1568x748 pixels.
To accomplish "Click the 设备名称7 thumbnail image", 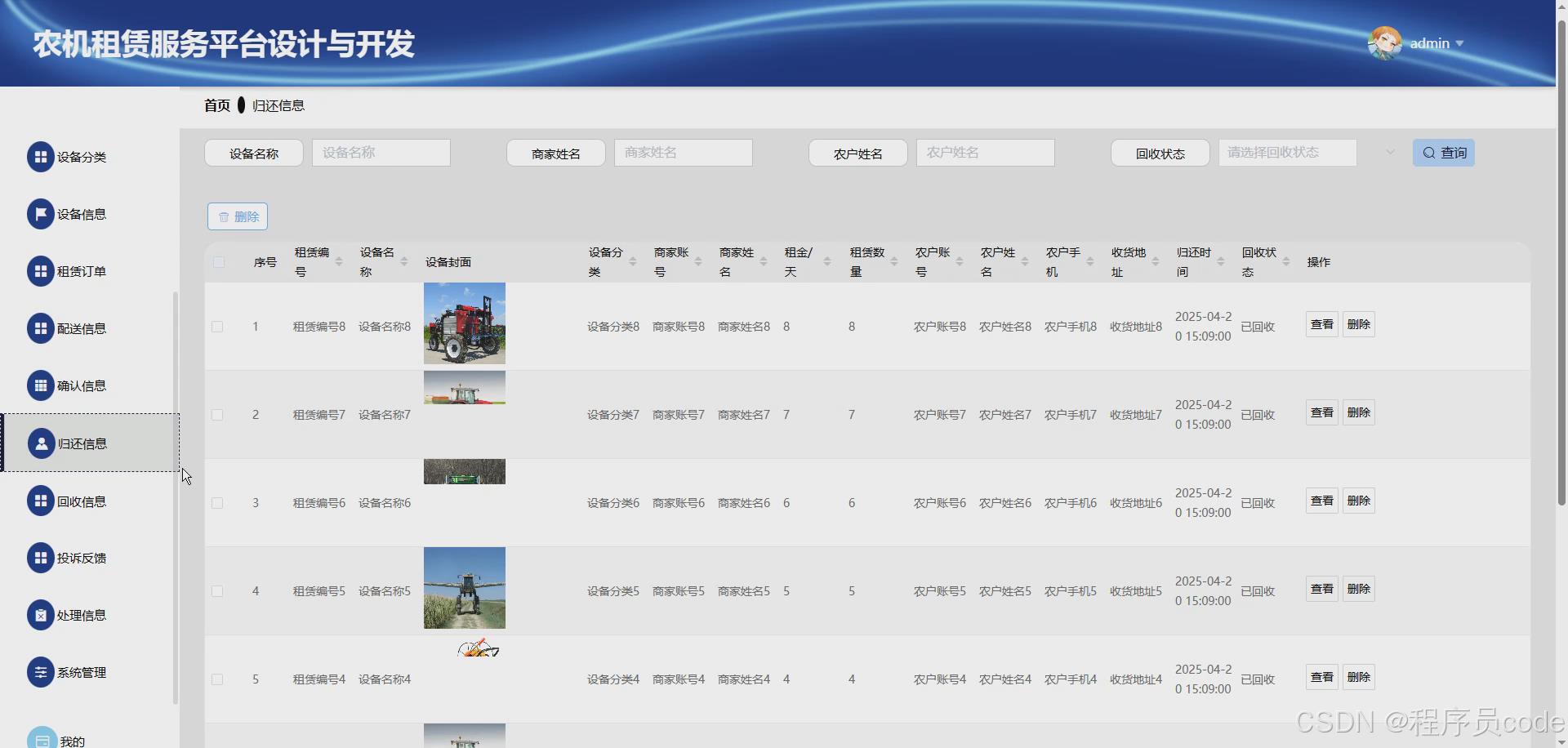I will (465, 388).
